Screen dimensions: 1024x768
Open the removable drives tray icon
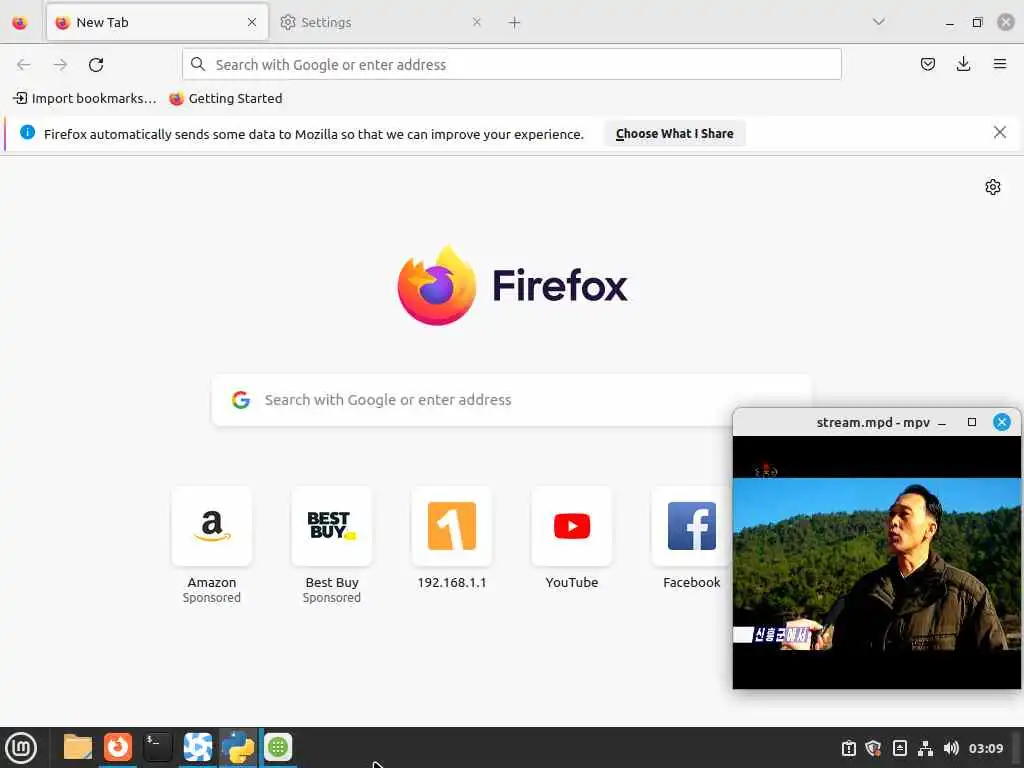point(899,748)
